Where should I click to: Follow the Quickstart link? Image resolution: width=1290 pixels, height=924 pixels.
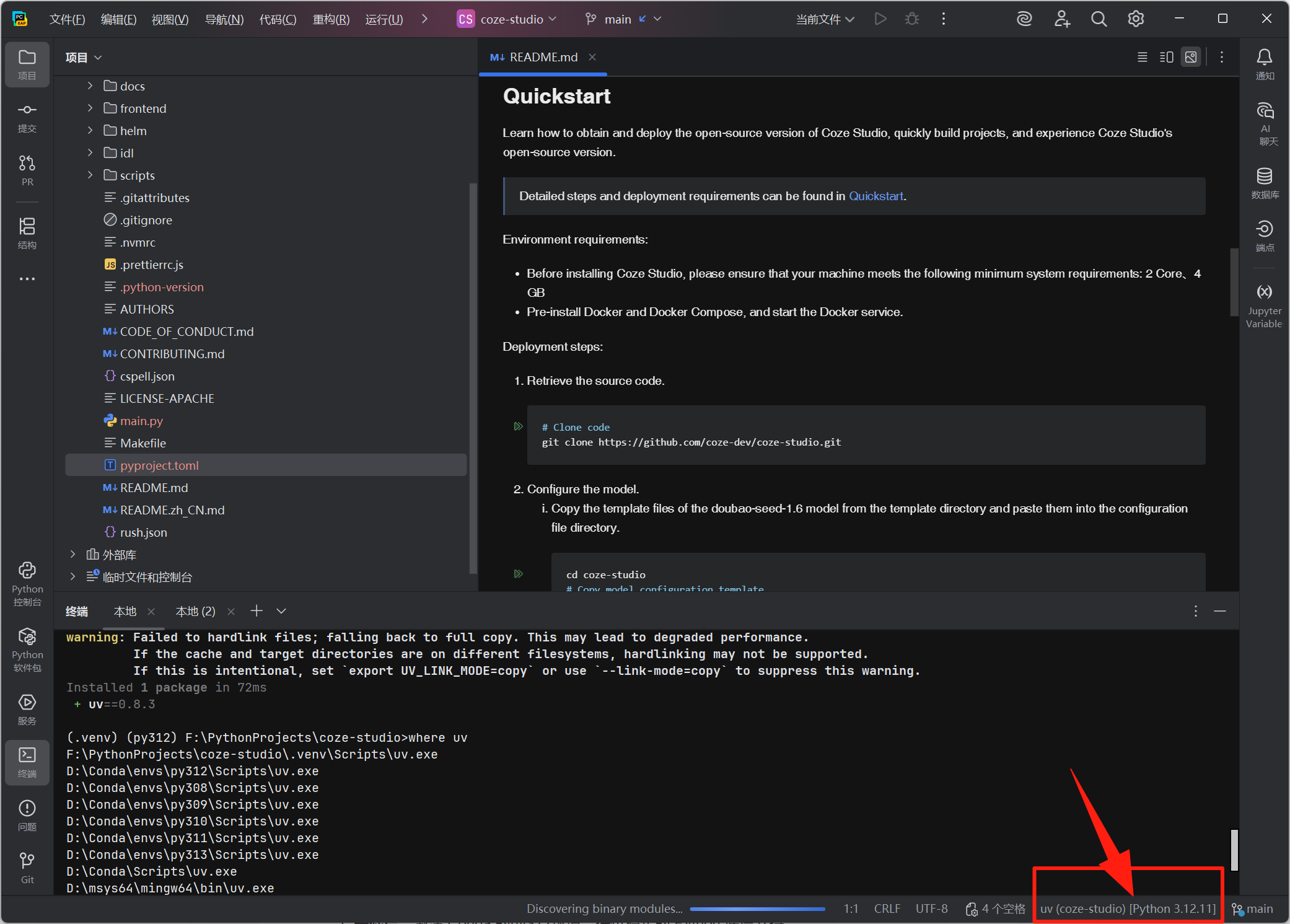[875, 196]
